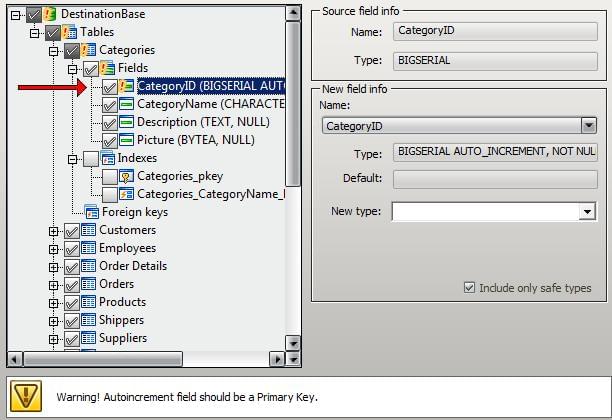Click the Description field icon

[126, 122]
